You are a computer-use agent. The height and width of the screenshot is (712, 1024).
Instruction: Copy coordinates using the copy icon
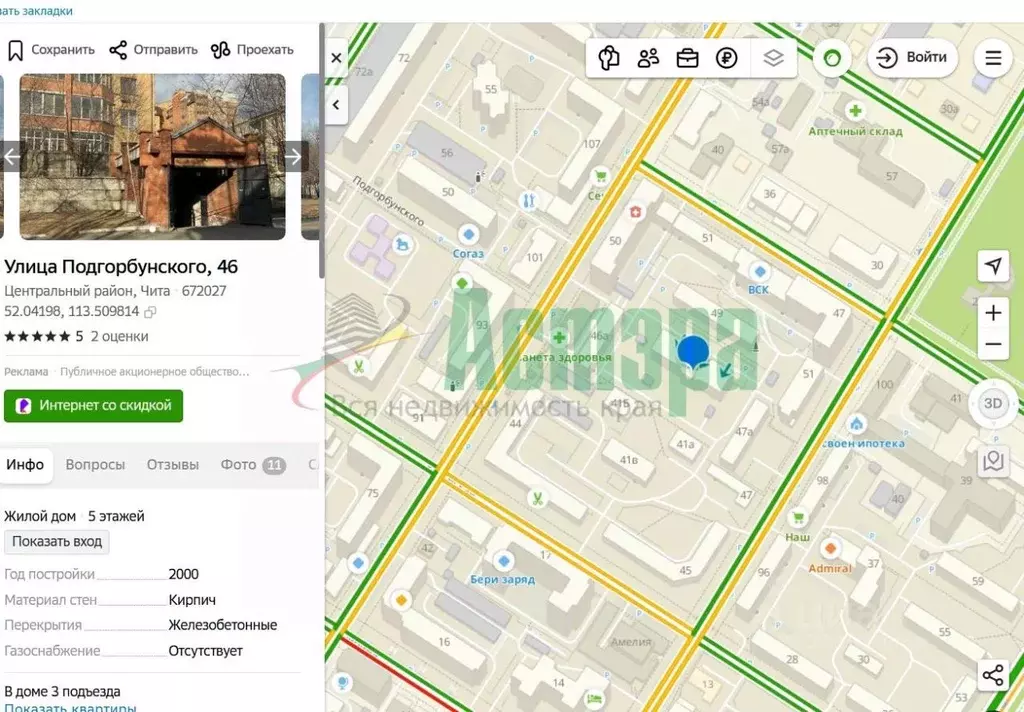[x=150, y=312]
